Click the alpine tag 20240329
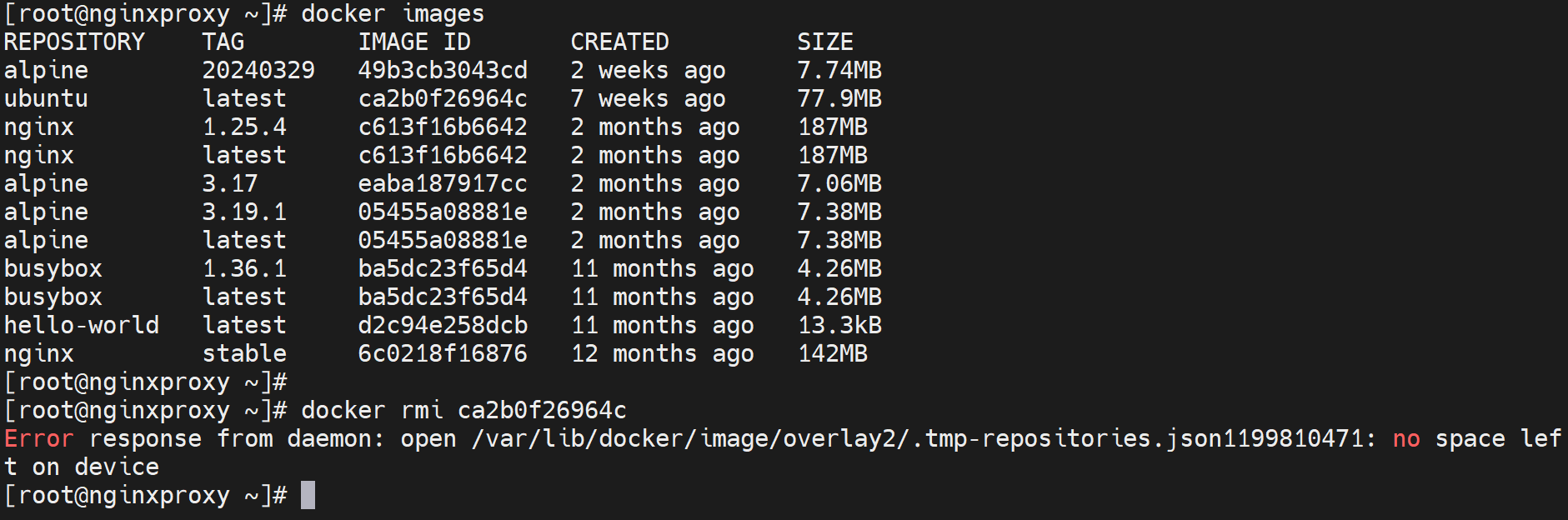The image size is (1568, 520). (x=258, y=70)
